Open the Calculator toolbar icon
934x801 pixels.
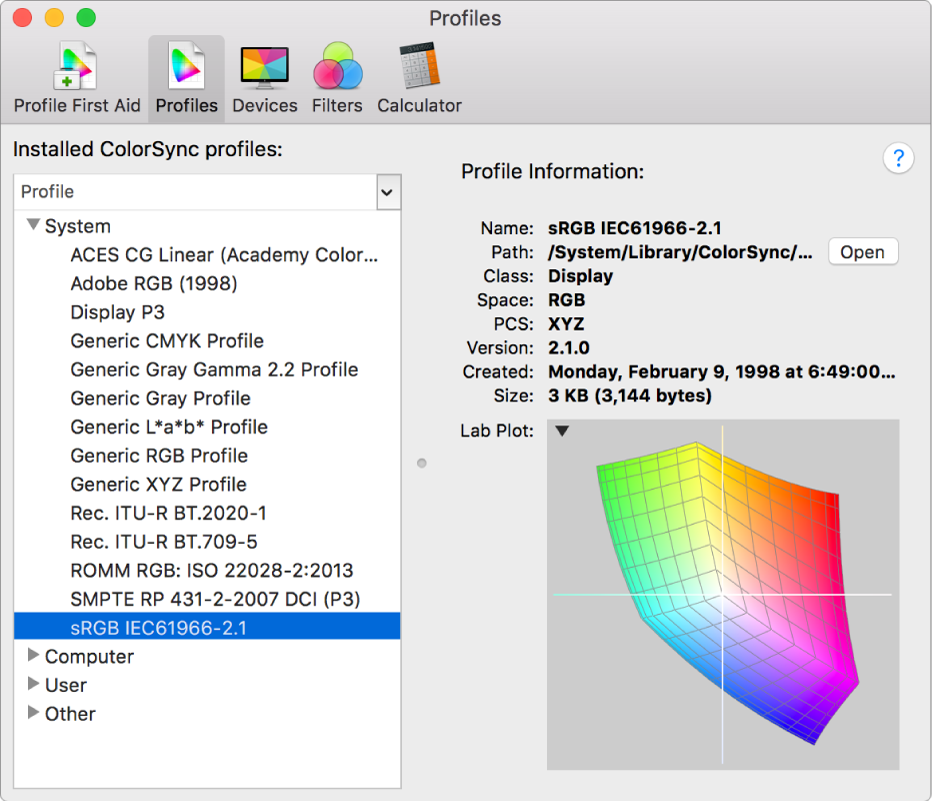point(419,79)
